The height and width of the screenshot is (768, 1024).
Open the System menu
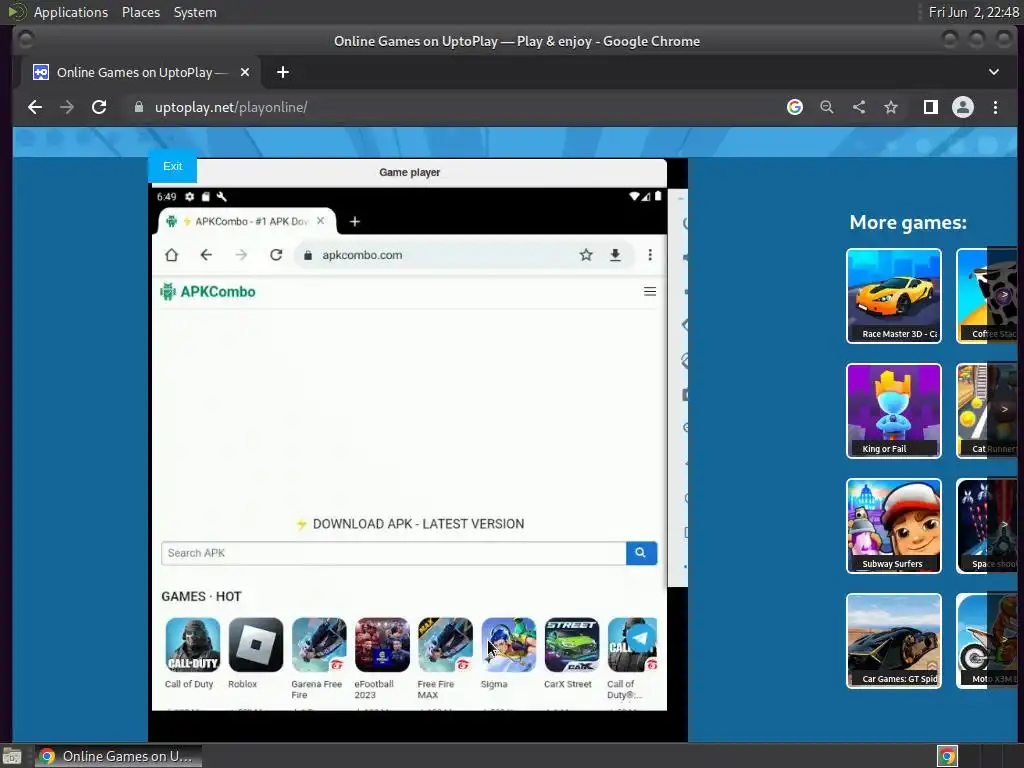195,12
